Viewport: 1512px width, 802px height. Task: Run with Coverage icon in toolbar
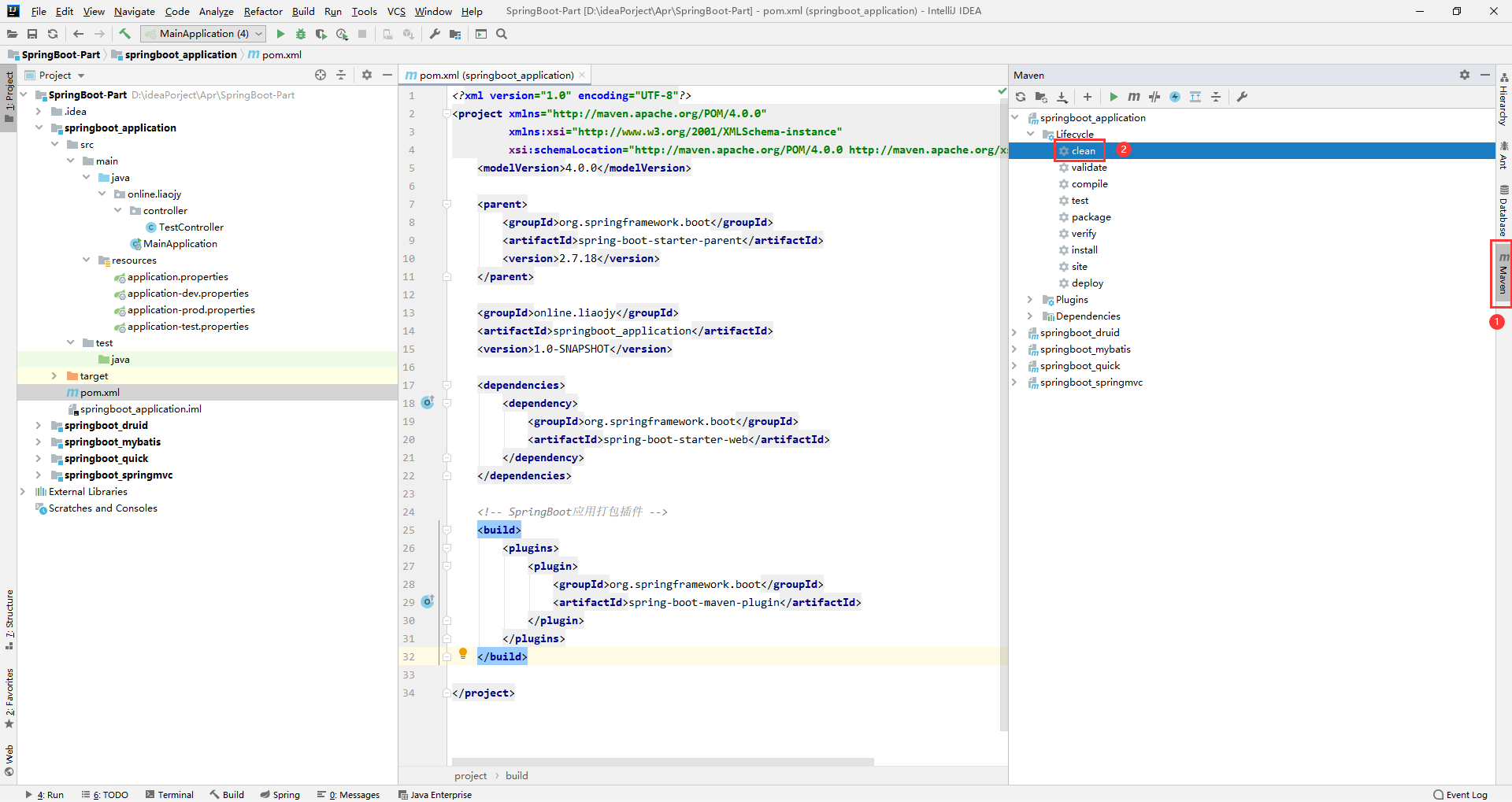(x=321, y=34)
